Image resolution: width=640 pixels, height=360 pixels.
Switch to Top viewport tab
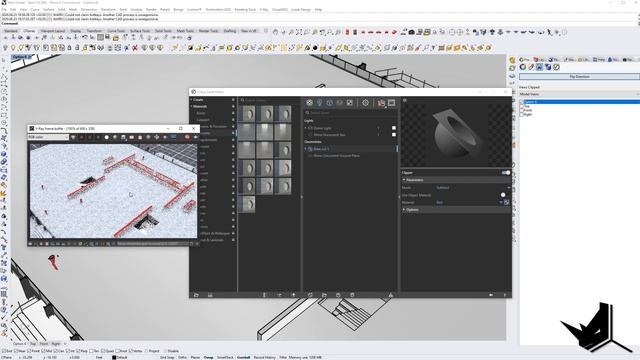33,344
